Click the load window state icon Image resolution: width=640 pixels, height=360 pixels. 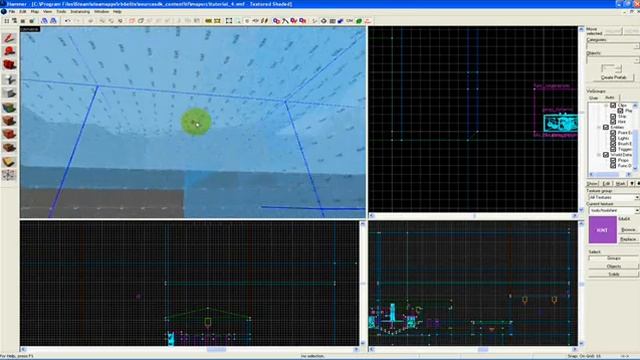(x=44, y=21)
